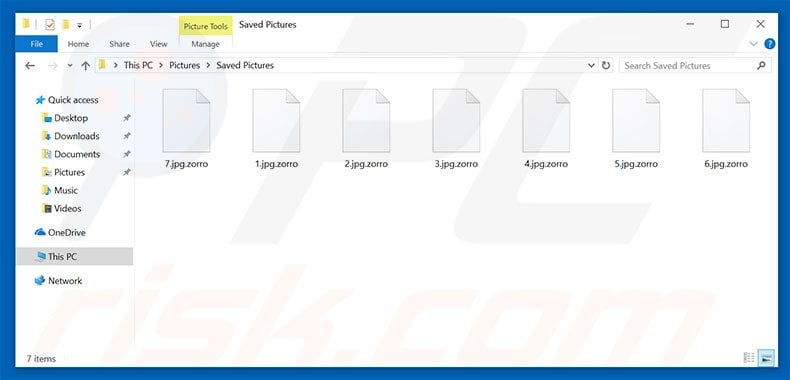This screenshot has width=790, height=380.
Task: Open Downloads in Quick access
Action: tap(76, 136)
